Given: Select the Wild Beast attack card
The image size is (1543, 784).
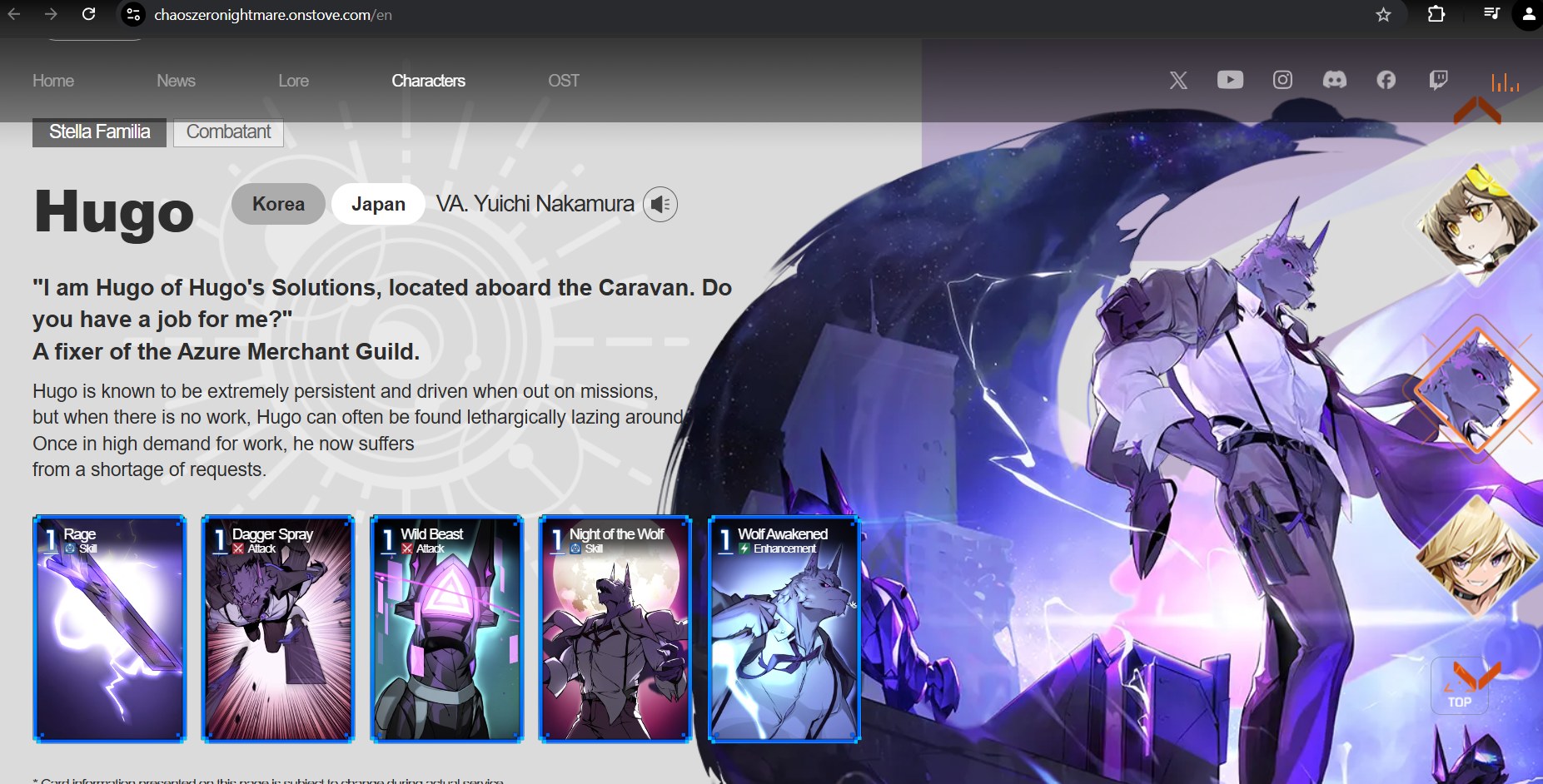Looking at the screenshot, I should [446, 628].
